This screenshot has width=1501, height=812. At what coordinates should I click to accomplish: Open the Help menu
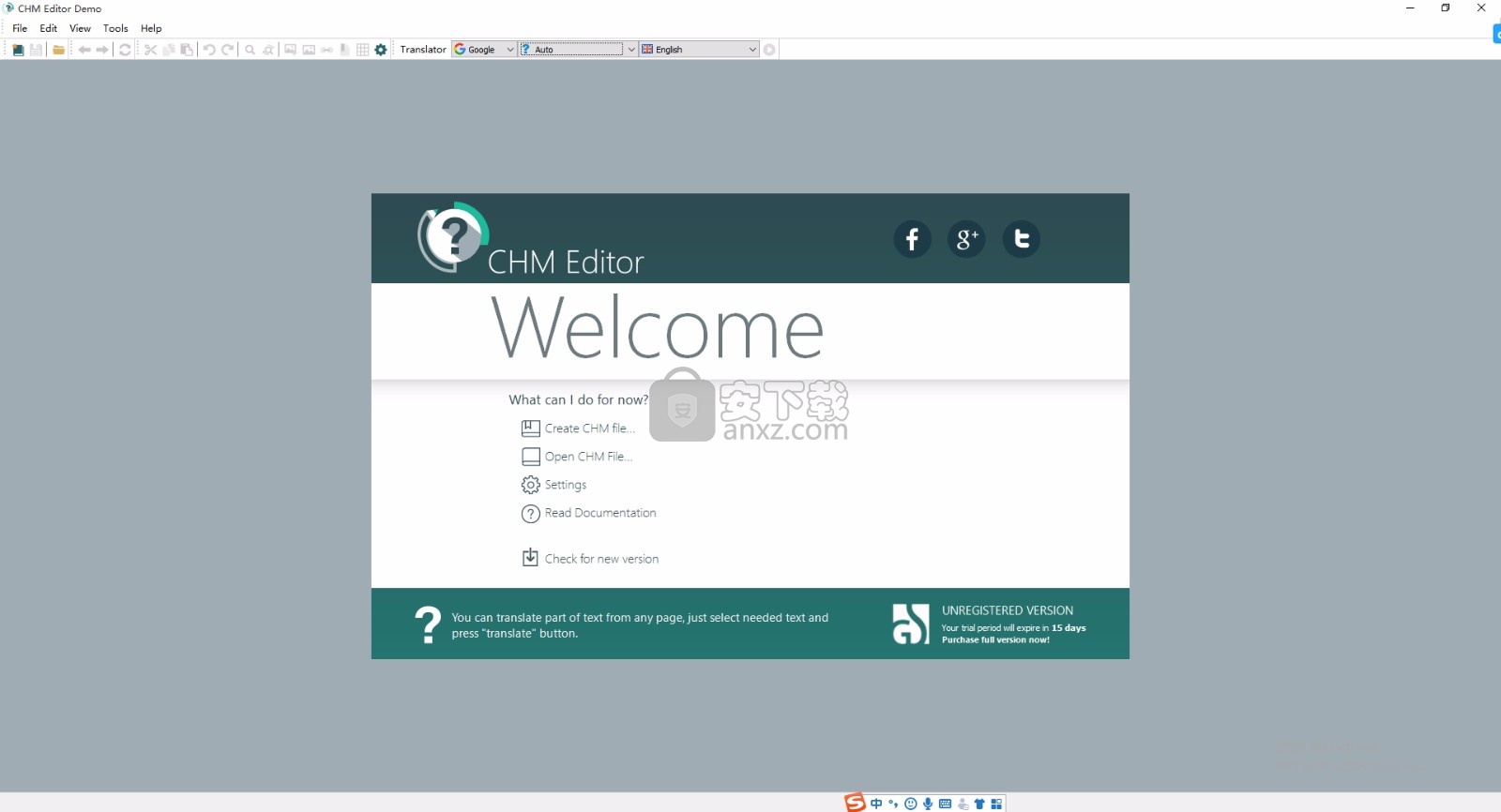151,28
